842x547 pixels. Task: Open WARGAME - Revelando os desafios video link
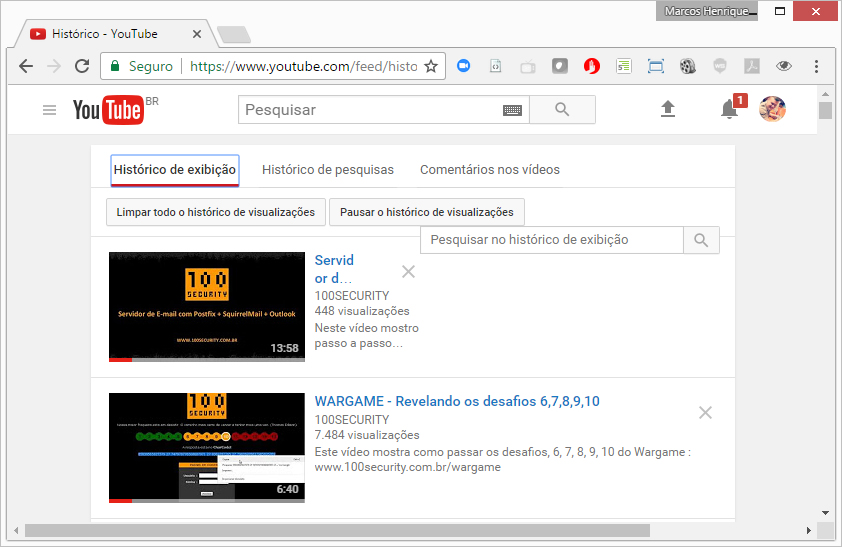tap(457, 402)
